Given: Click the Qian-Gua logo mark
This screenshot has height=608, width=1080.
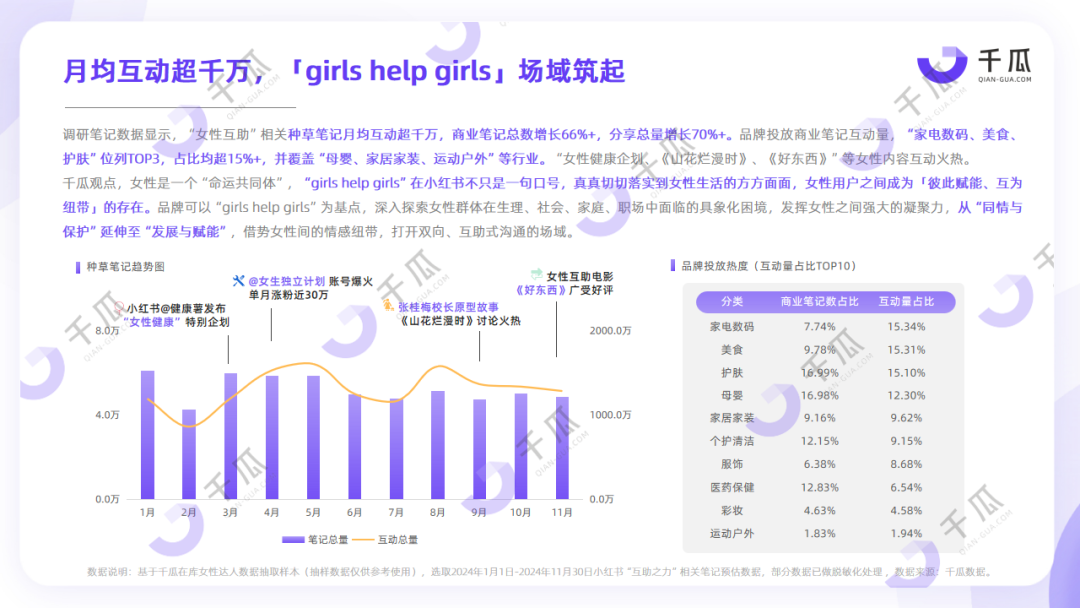Looking at the screenshot, I should point(942,65).
